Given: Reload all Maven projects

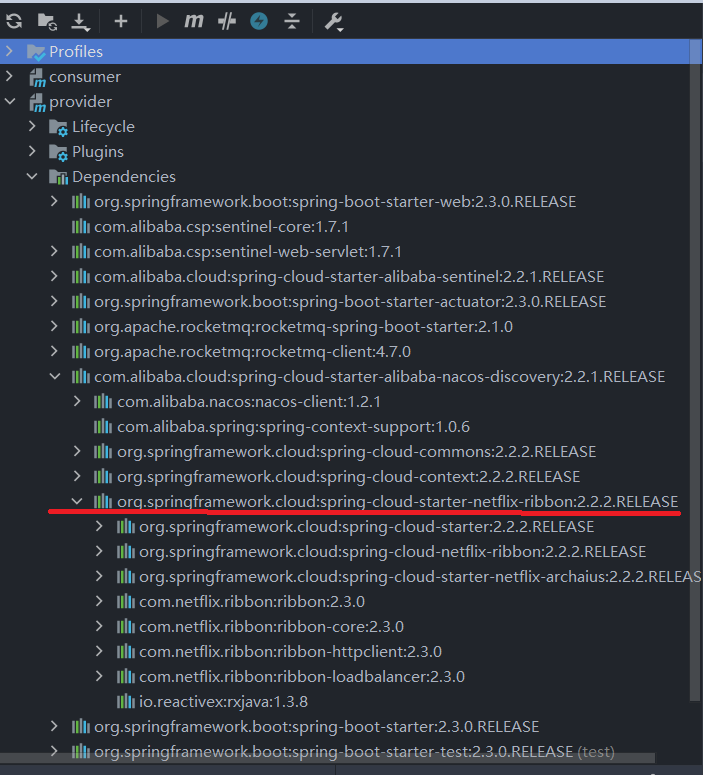Looking at the screenshot, I should point(14,21).
